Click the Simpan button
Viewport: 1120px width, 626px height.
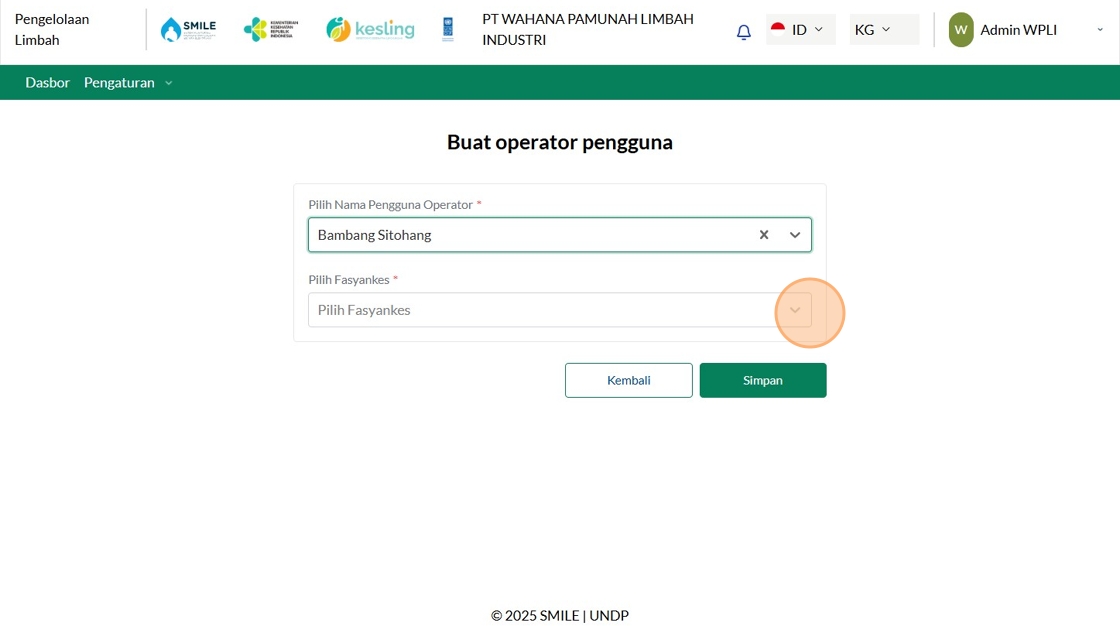[x=763, y=380]
